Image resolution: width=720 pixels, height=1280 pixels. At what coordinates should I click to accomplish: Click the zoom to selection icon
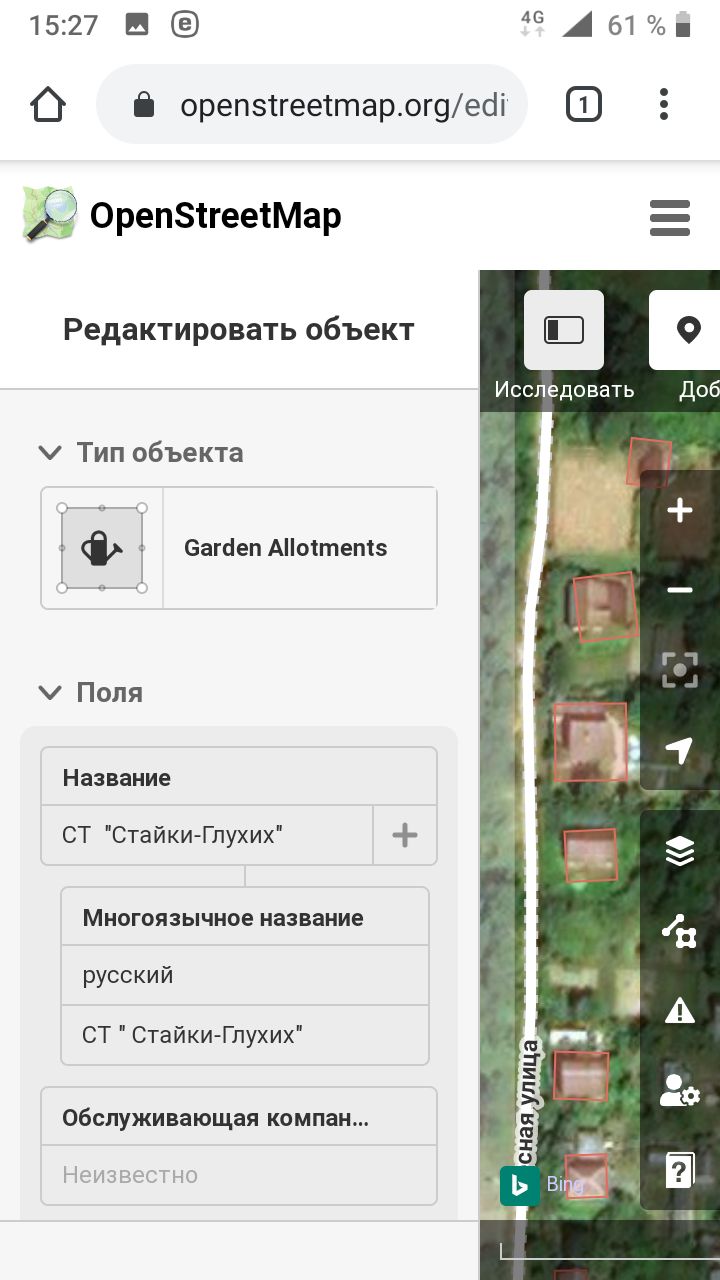coord(680,670)
